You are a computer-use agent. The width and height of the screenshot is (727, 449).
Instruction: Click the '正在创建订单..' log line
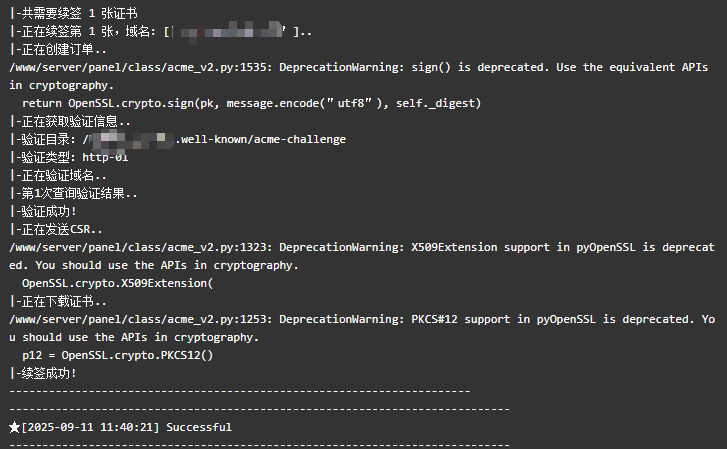[x=58, y=50]
